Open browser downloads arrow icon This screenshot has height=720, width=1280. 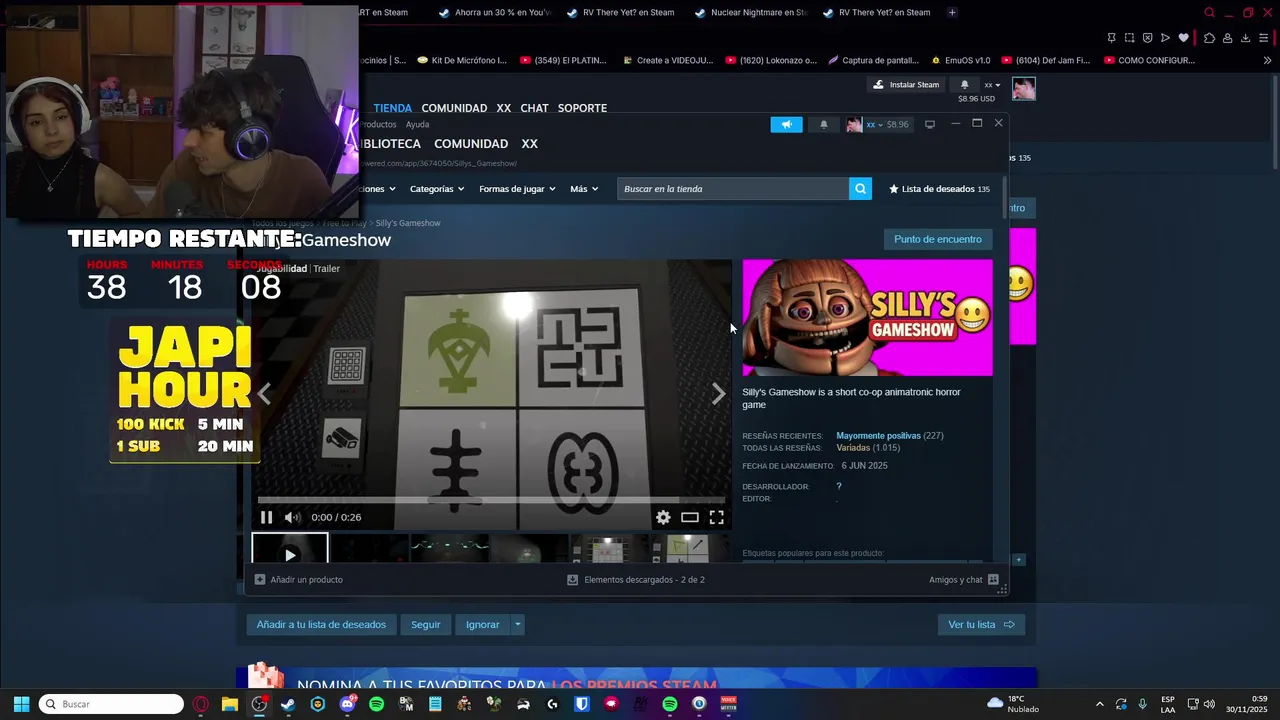tap(1245, 38)
